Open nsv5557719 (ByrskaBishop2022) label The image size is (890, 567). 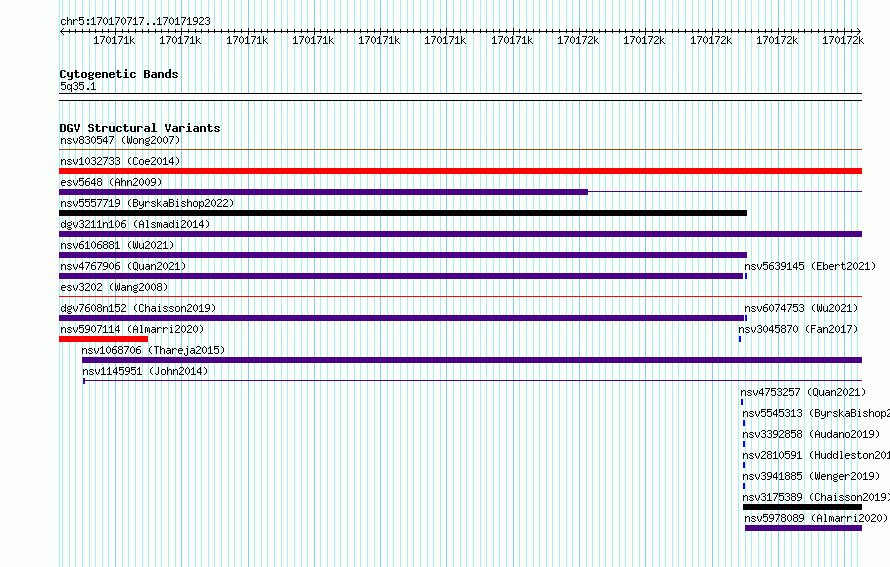(x=147, y=203)
